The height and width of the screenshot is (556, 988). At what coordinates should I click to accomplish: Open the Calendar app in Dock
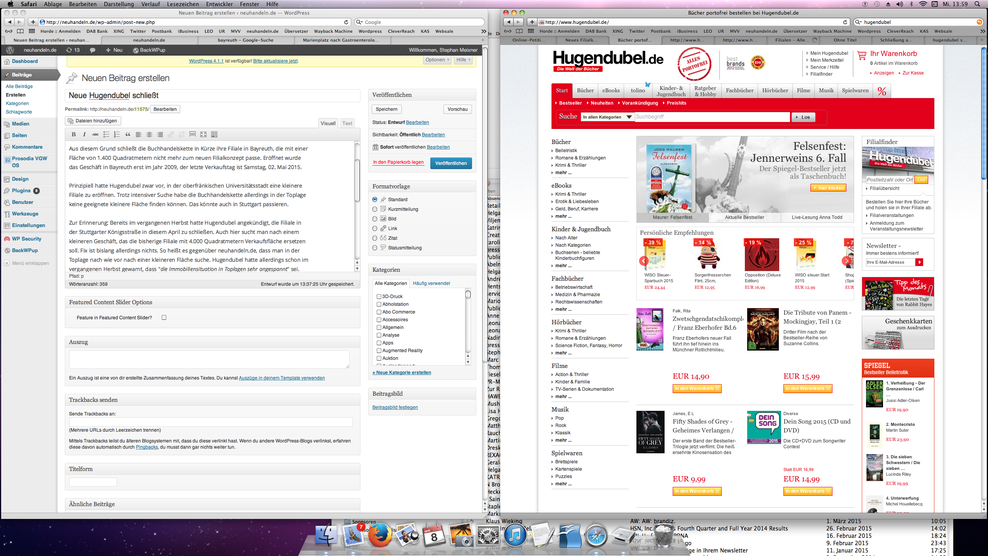(x=434, y=536)
